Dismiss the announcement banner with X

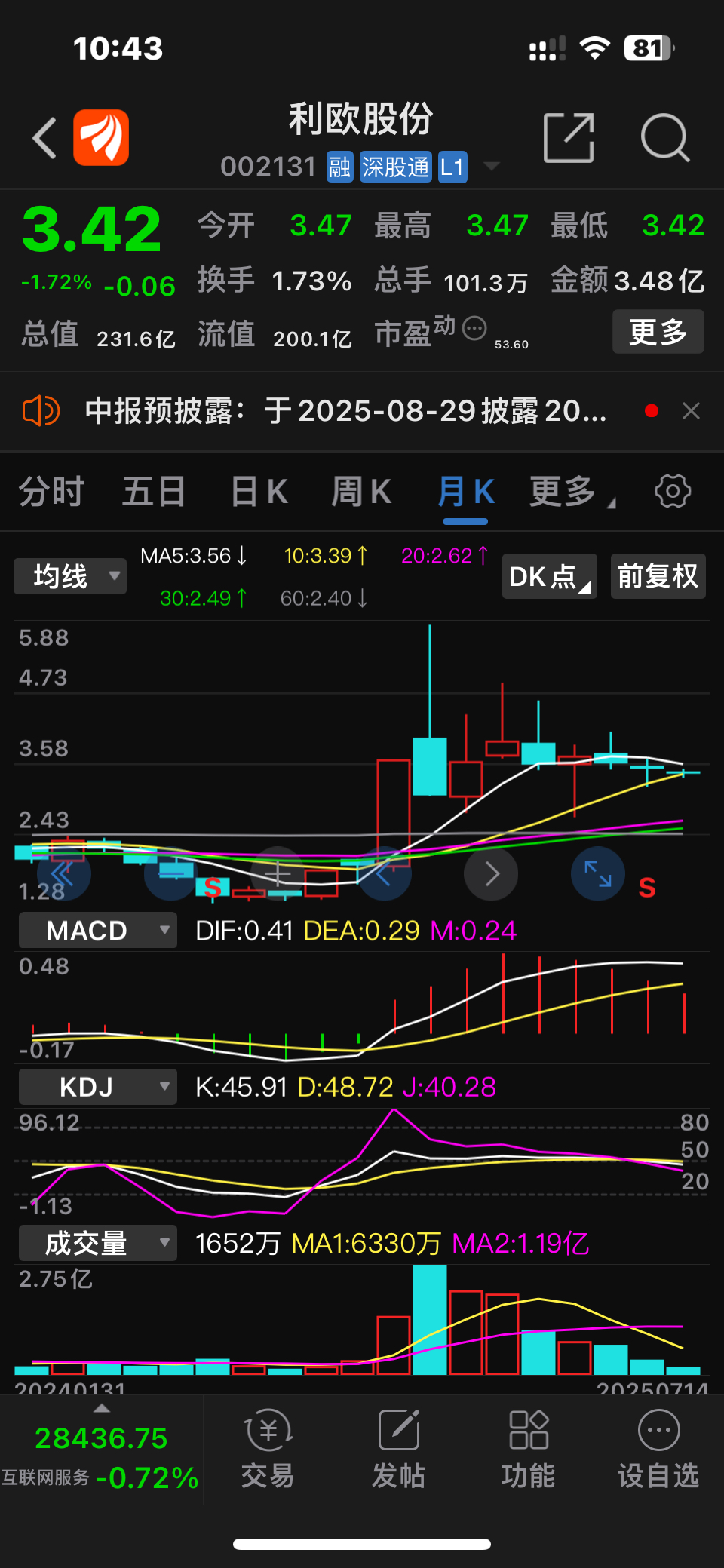point(691,411)
